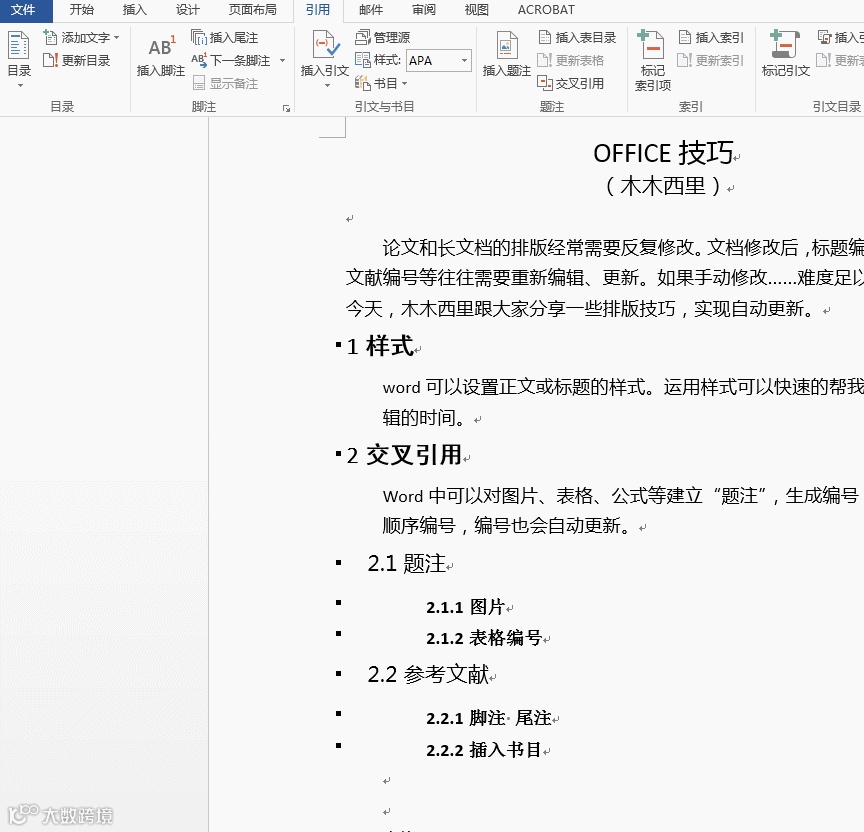Screen dimensions: 864x832
Task: Click 标记引文 mark citation icon
Action: 785,44
